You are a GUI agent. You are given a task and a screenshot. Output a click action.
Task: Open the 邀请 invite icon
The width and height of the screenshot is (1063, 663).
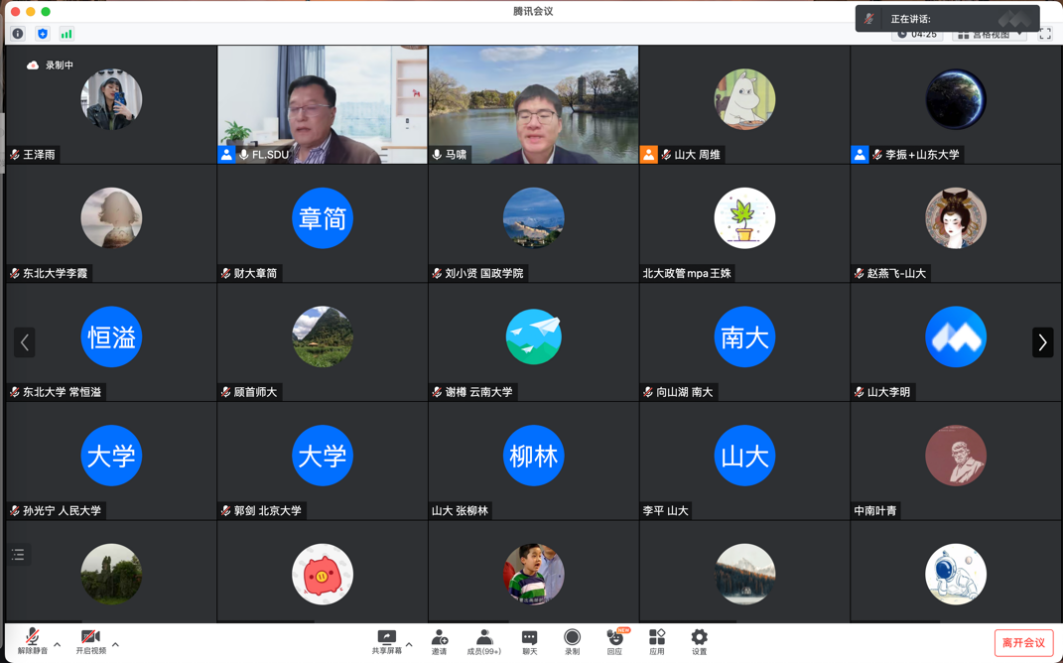tap(439, 640)
